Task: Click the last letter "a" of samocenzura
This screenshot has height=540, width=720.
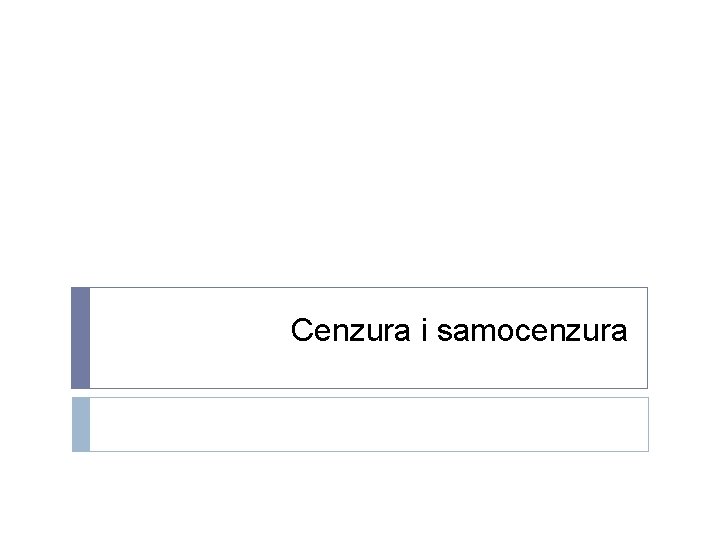Action: tap(620, 333)
